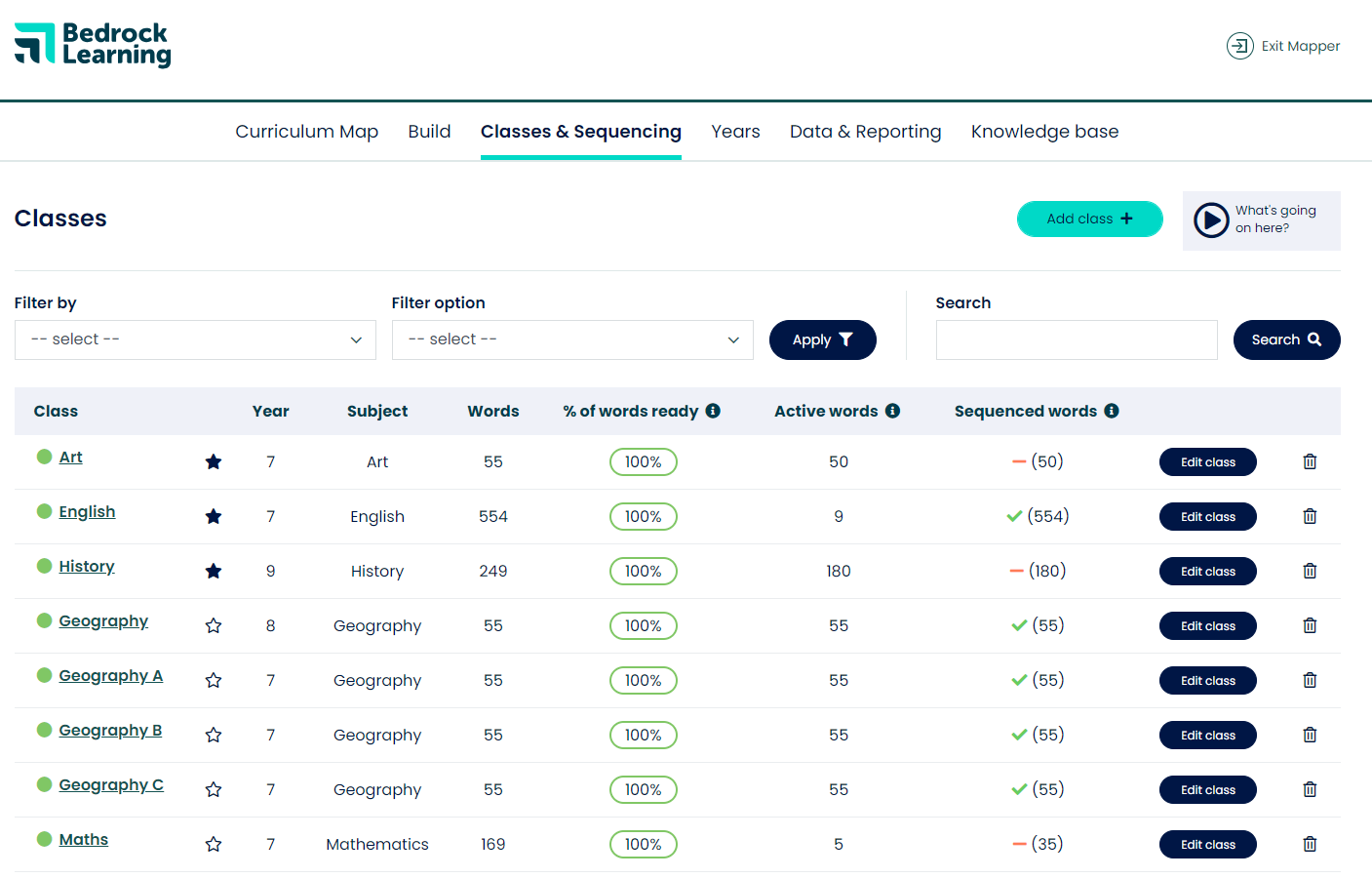Mark Maths class as favourite
This screenshot has width=1372, height=878.
pyautogui.click(x=214, y=844)
